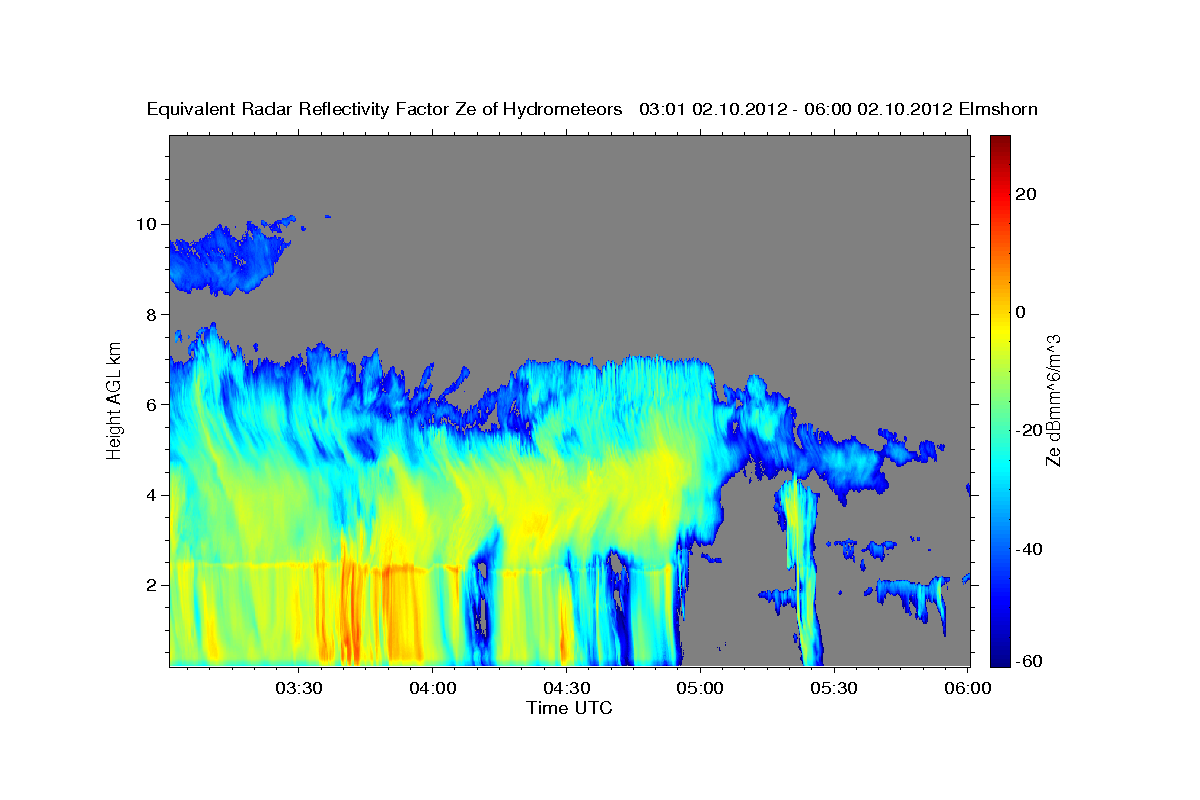Click the 06:00 time tick label
The width and height of the screenshot is (1200, 800).
pos(968,688)
